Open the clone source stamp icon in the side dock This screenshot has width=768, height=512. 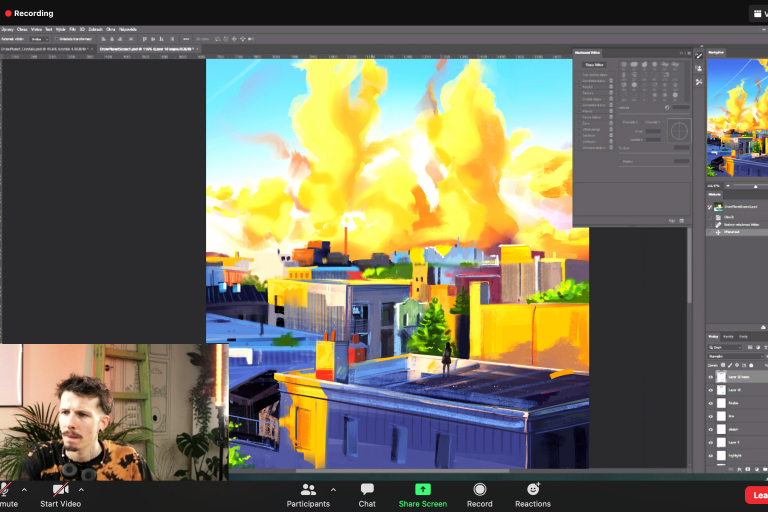point(699,69)
